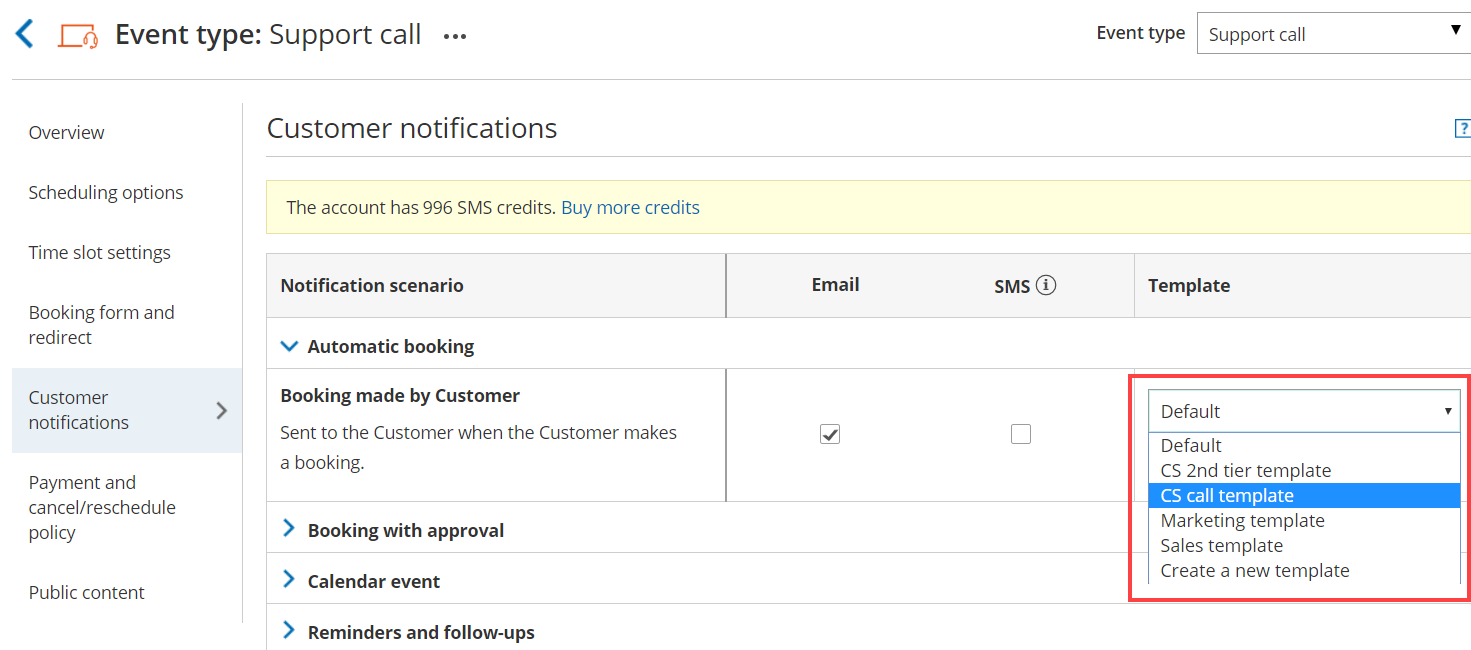Collapse the Automatic booking section

[290, 347]
